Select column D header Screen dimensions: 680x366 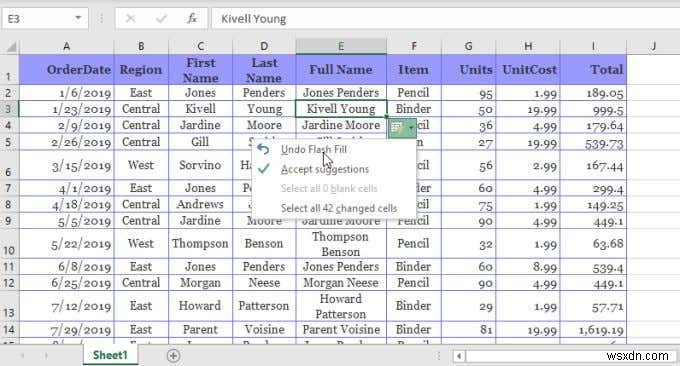click(x=264, y=46)
